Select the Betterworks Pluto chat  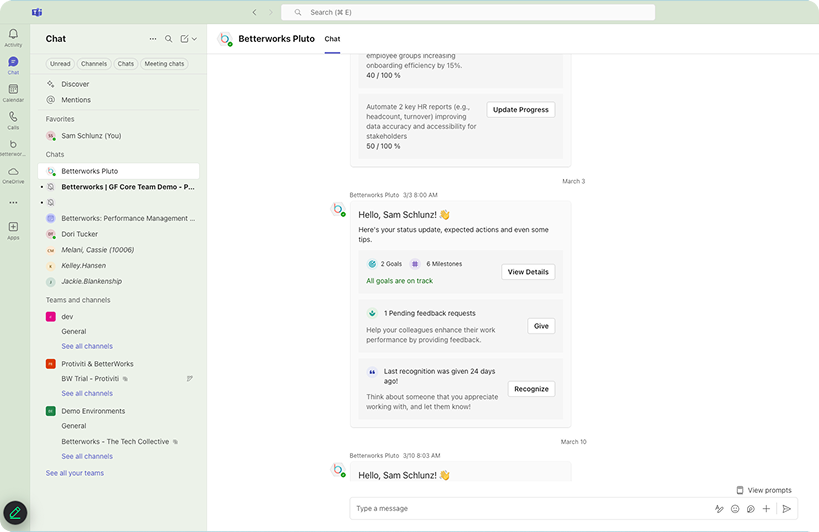tap(119, 171)
